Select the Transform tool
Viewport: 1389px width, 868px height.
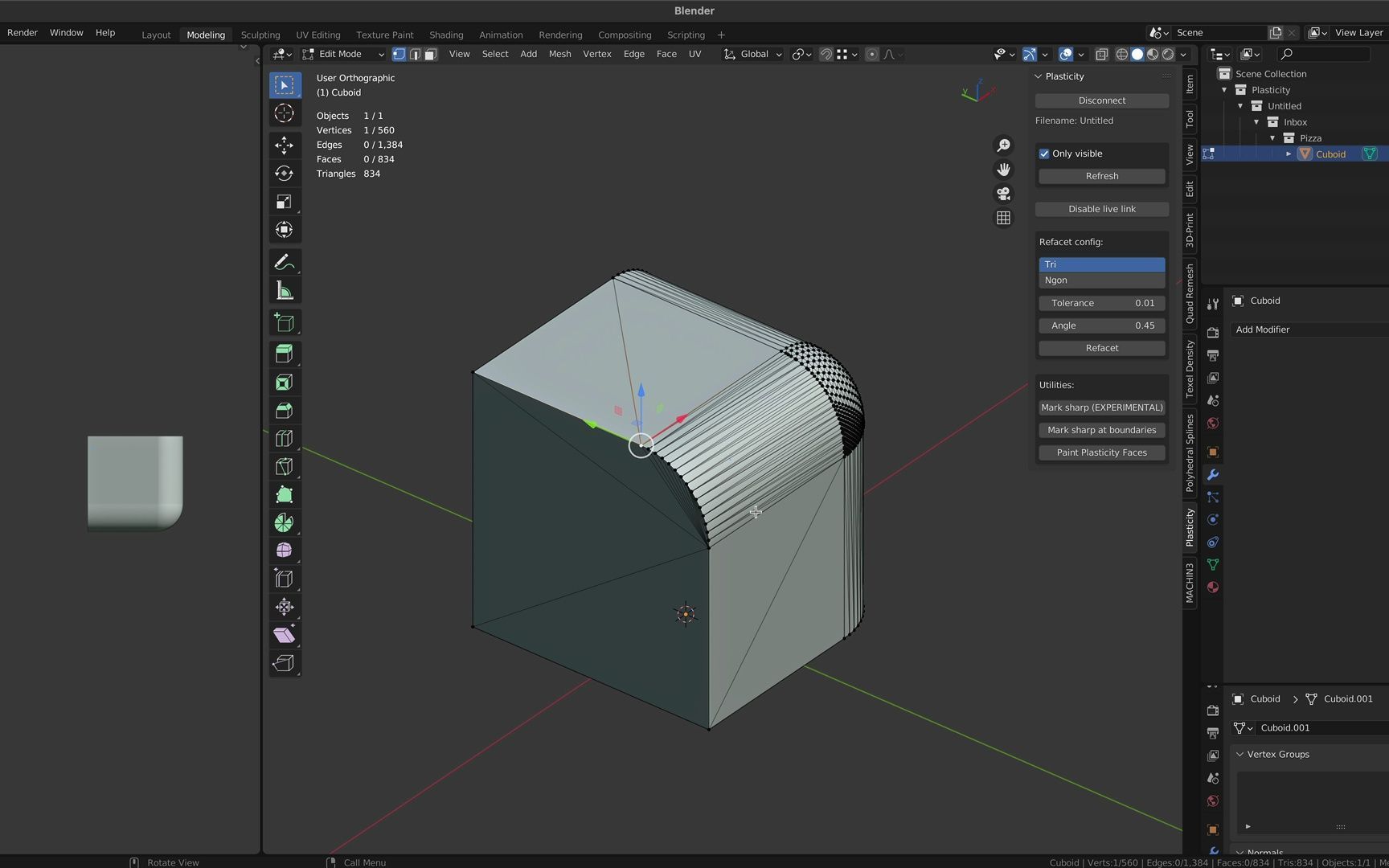284,230
